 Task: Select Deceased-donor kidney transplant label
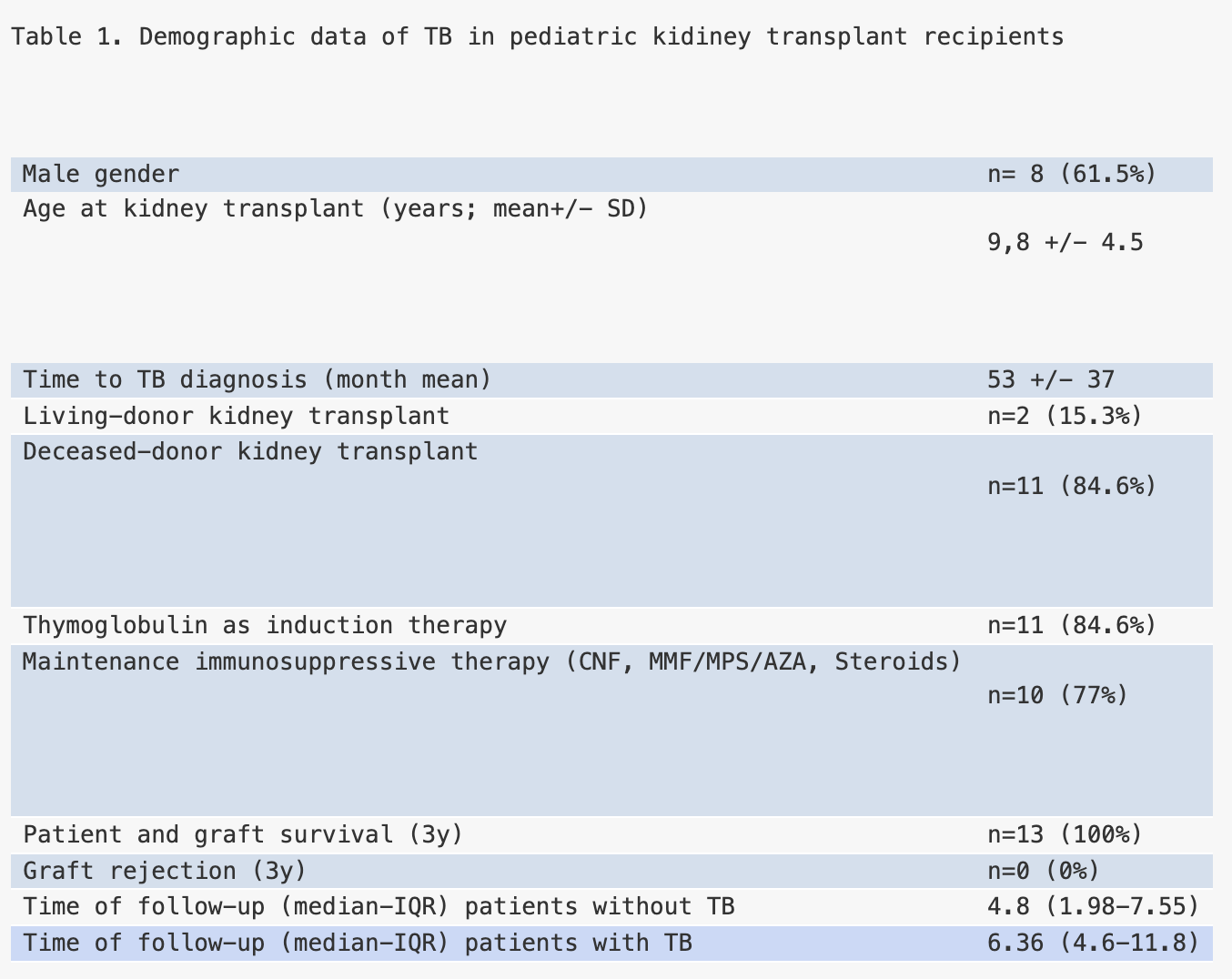point(250,452)
